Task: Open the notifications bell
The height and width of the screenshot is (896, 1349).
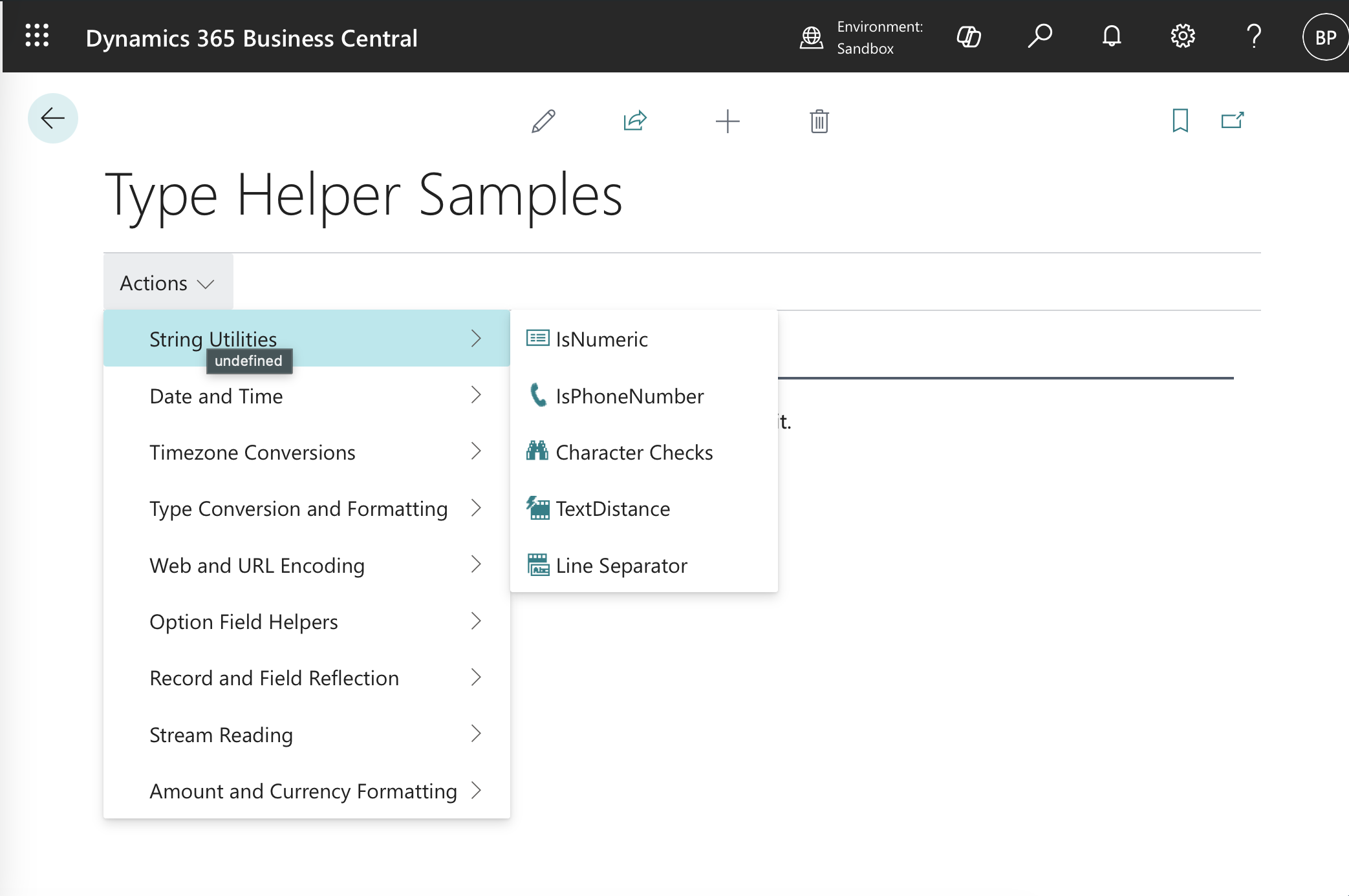Action: (x=1112, y=37)
